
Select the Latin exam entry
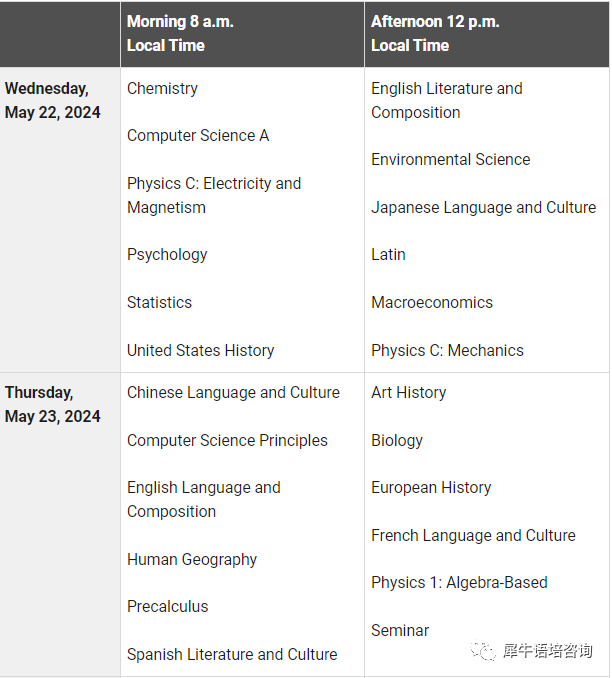click(x=388, y=255)
